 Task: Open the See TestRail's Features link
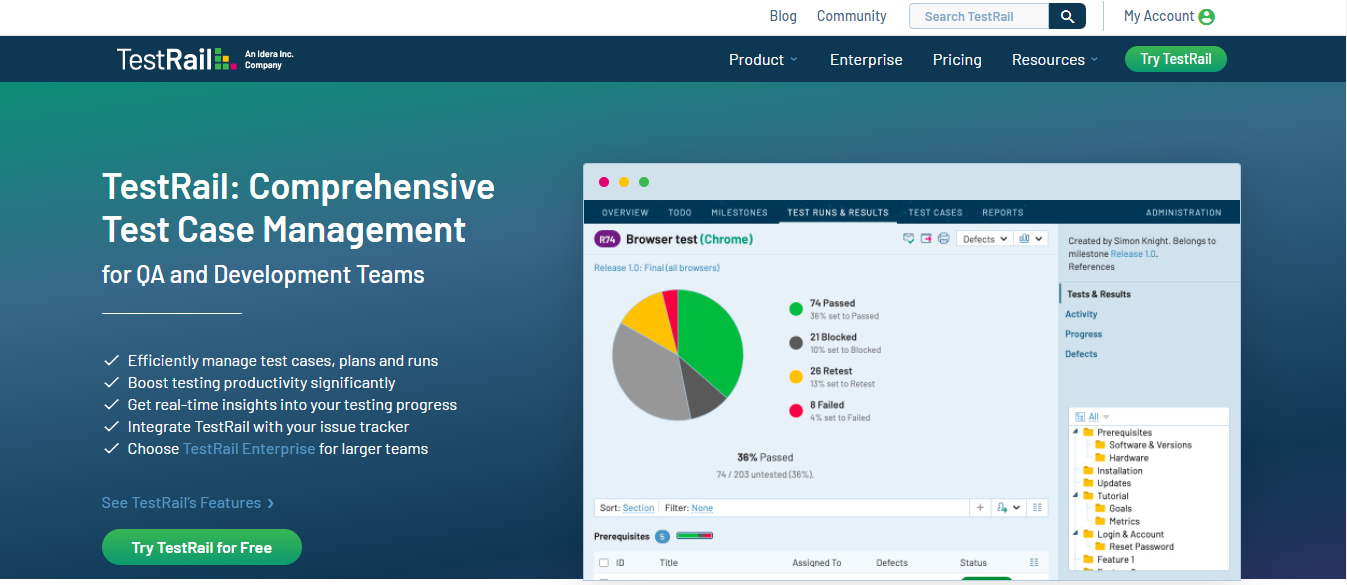tap(188, 503)
